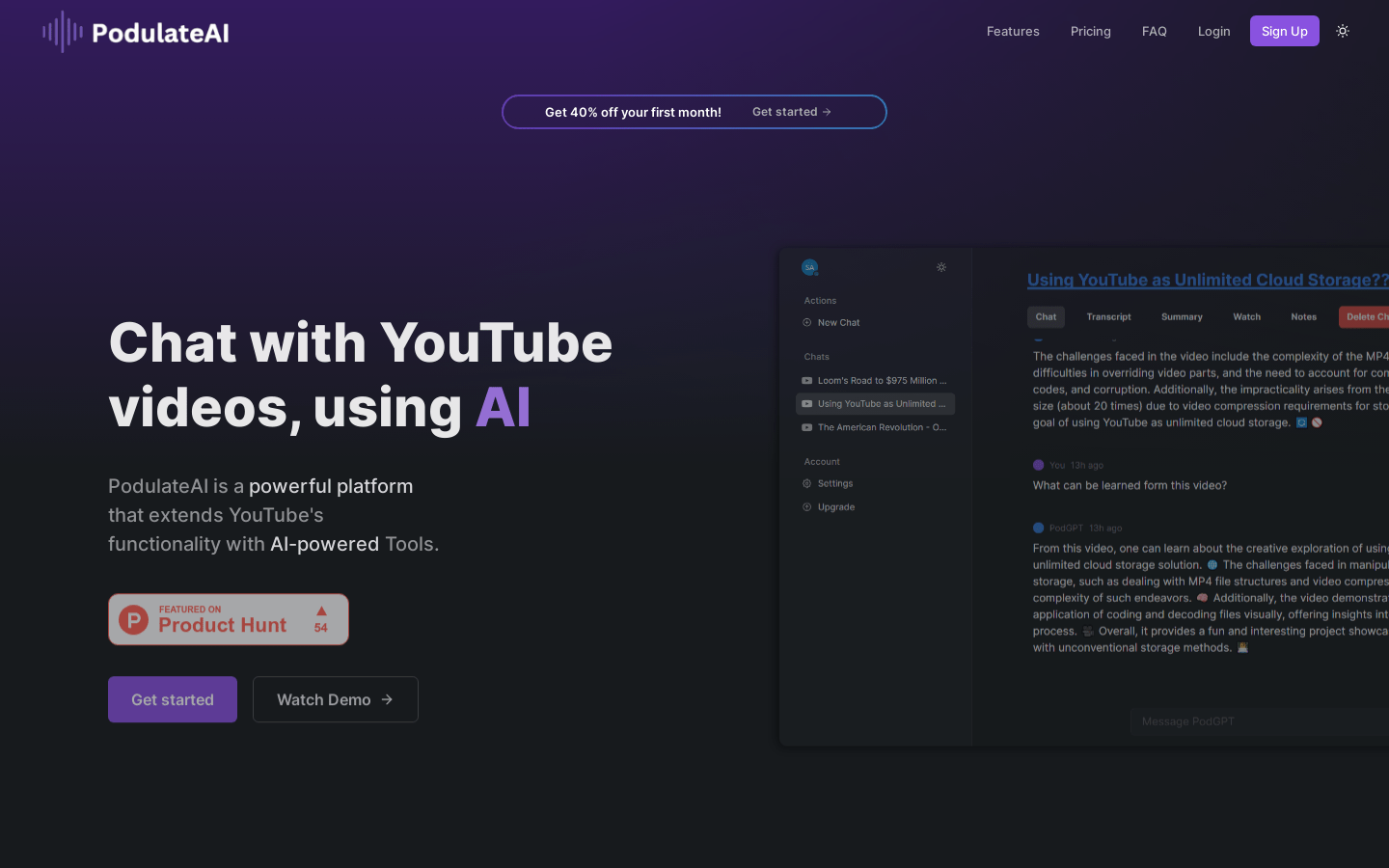This screenshot has width=1389, height=868.
Task: Switch to the Summary tab
Action: pos(1182,316)
